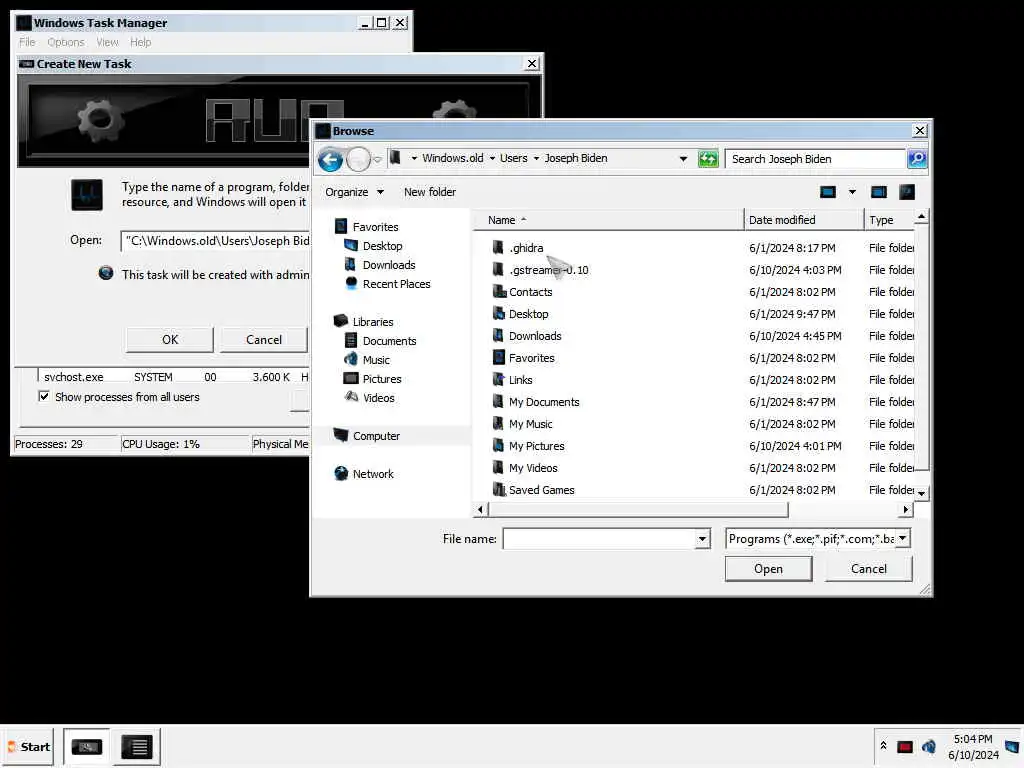Open the Organize dropdown menu
Viewport: 1024px width, 768px height.
[x=354, y=192]
